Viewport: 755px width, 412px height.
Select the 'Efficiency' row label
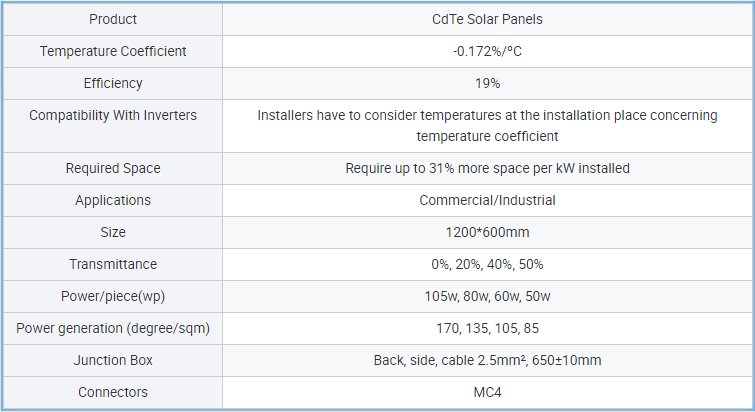click(113, 83)
